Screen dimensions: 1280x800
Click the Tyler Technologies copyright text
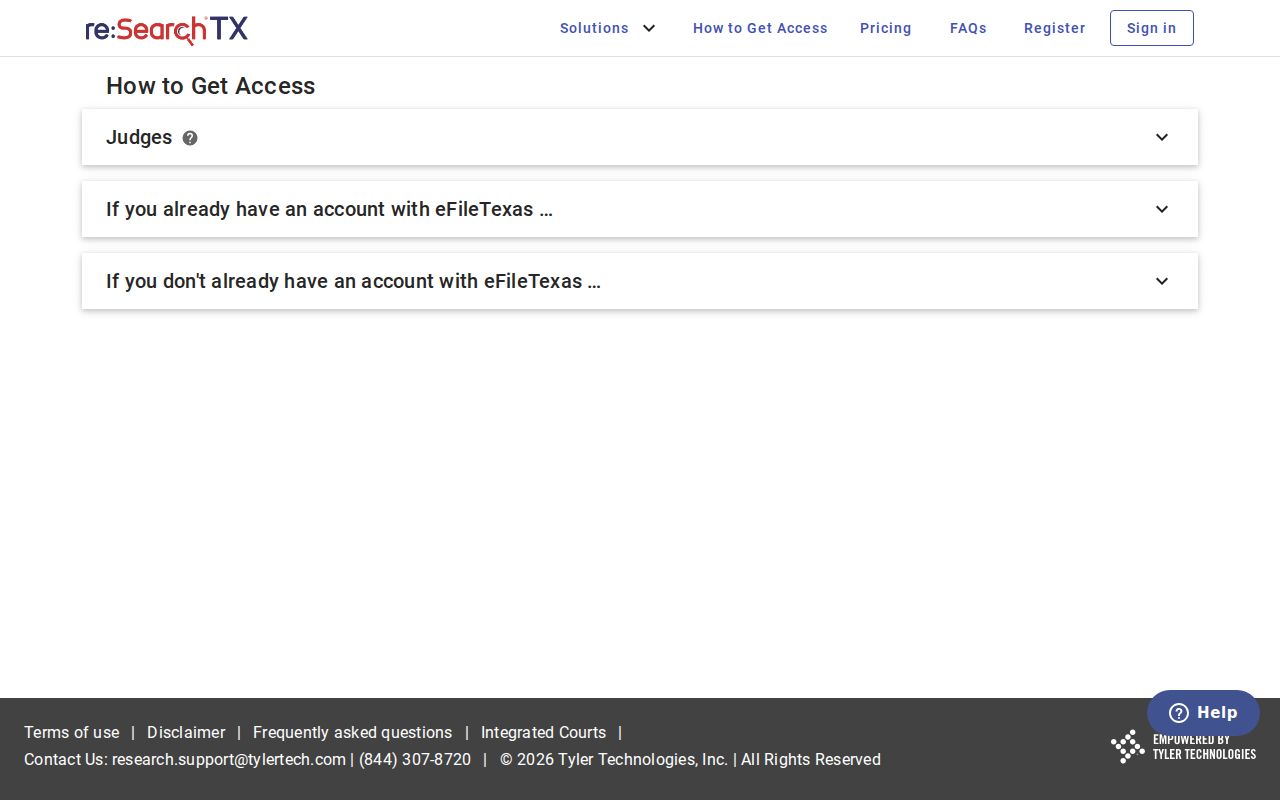point(690,759)
